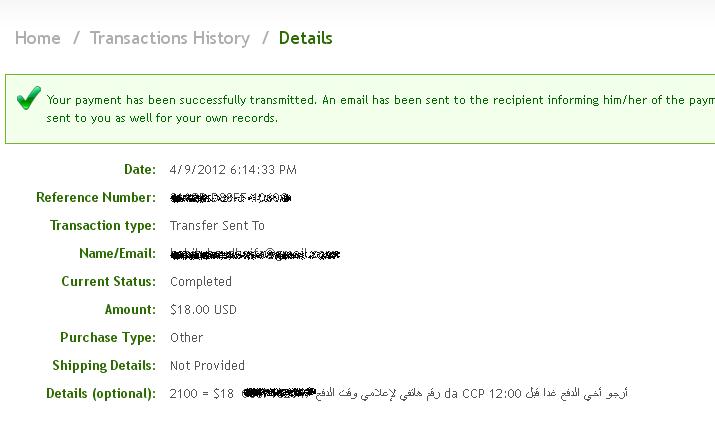Click the Details (optional) label

pos(101,393)
